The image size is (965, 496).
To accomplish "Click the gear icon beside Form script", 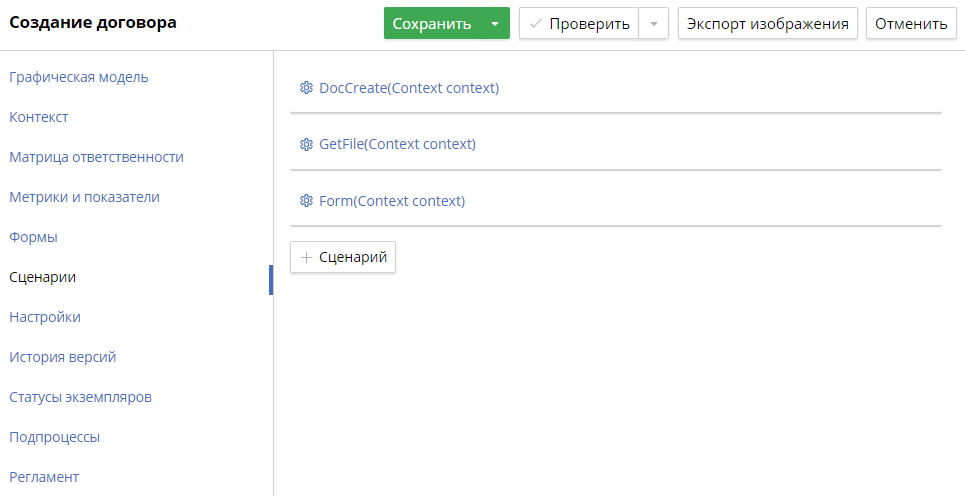I will [306, 201].
